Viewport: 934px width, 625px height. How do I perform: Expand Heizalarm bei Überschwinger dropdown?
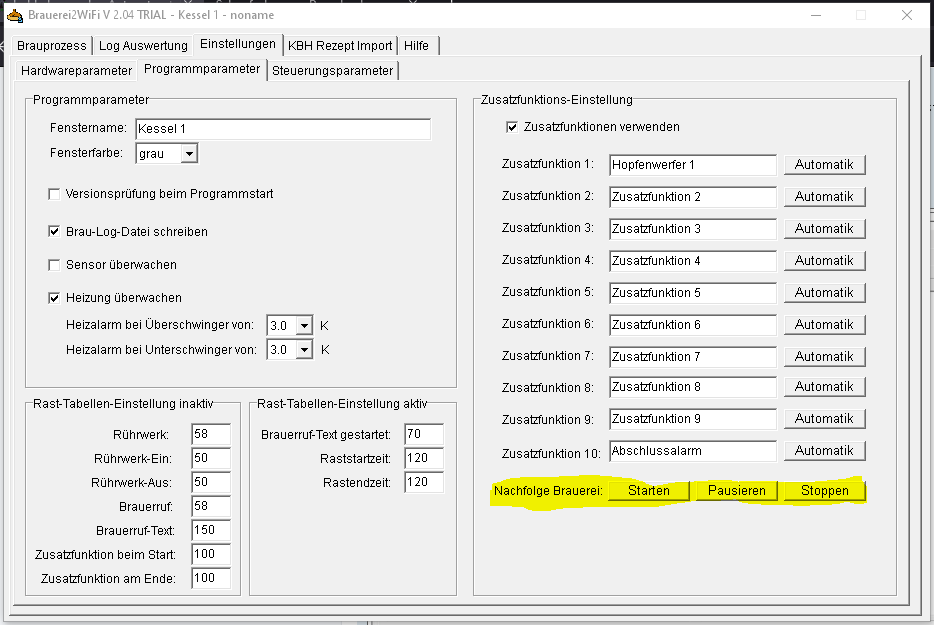pos(304,326)
